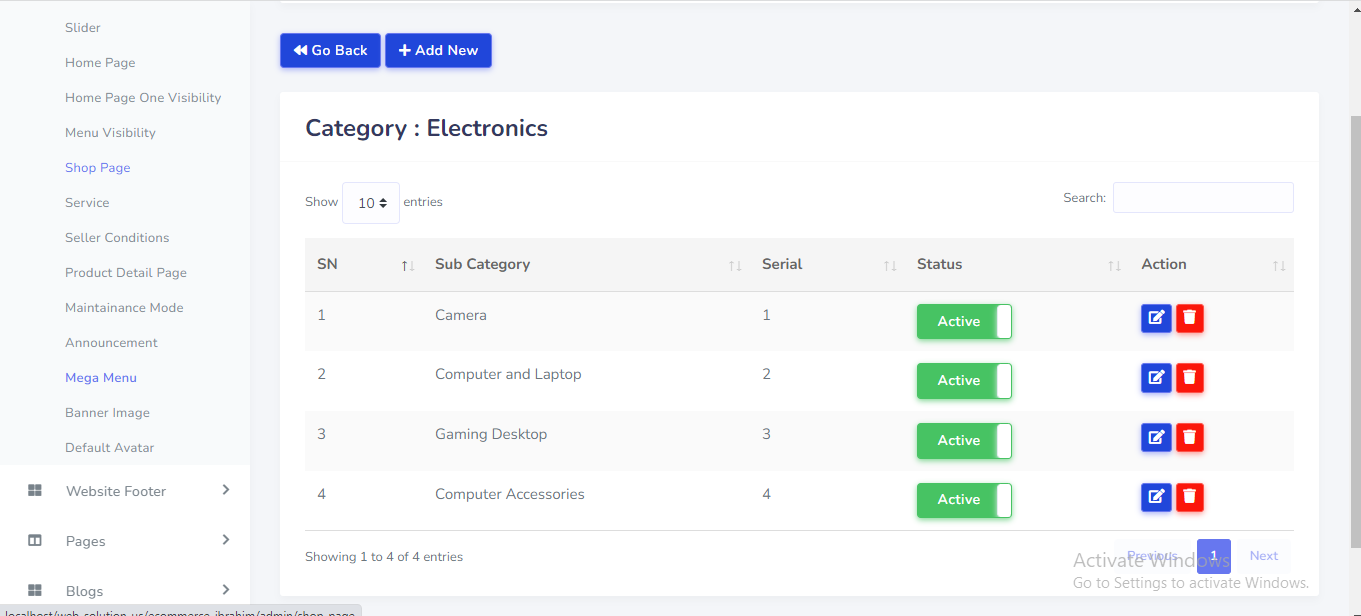Go to Shop Page settings
Viewport: 1361px width, 616px height.
click(x=98, y=168)
